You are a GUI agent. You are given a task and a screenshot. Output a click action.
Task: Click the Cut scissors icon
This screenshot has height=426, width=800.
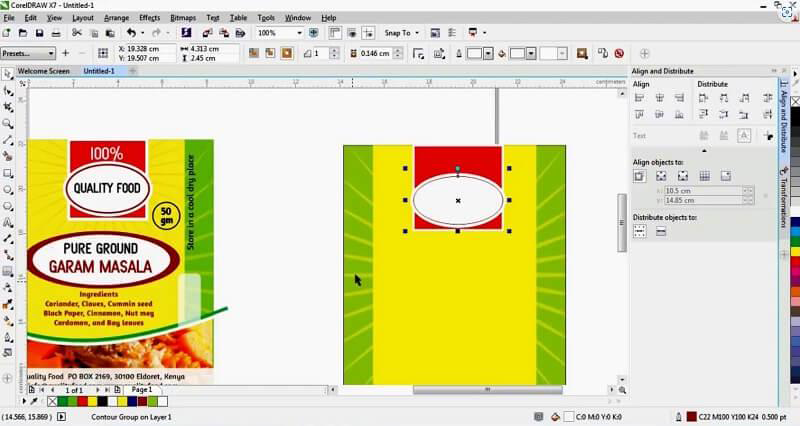pos(74,33)
